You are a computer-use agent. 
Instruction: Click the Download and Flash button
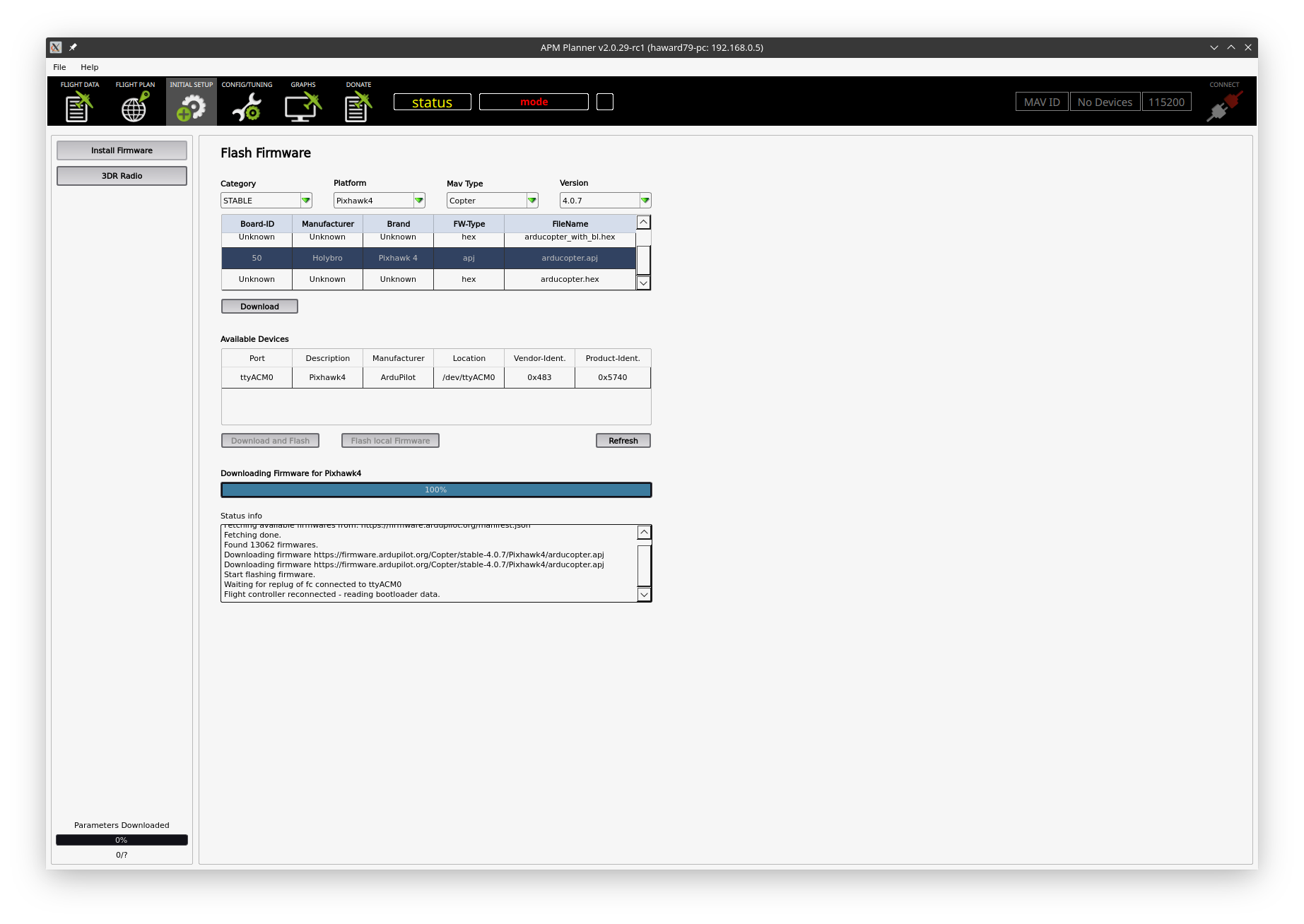270,441
